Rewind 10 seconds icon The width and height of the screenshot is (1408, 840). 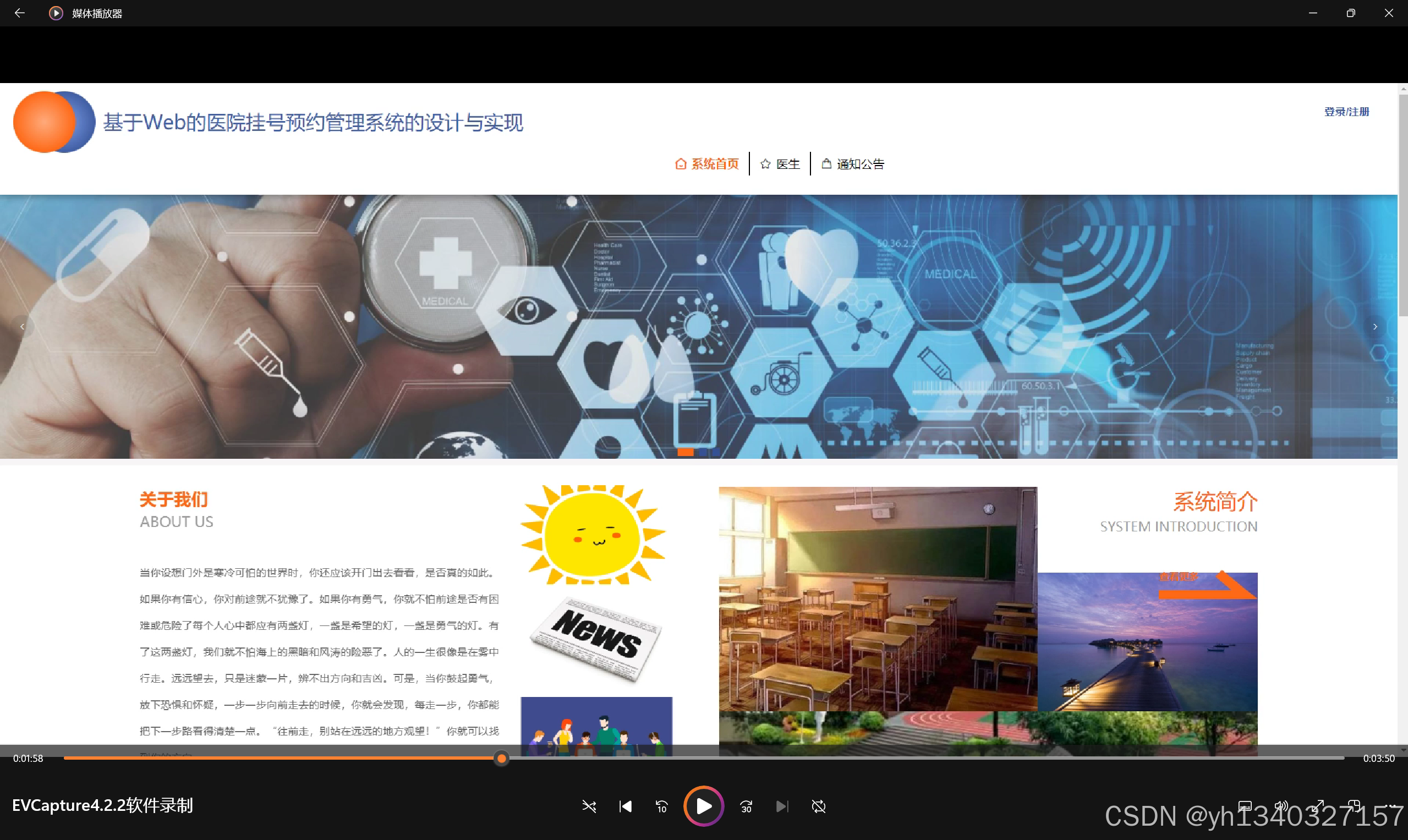(661, 806)
